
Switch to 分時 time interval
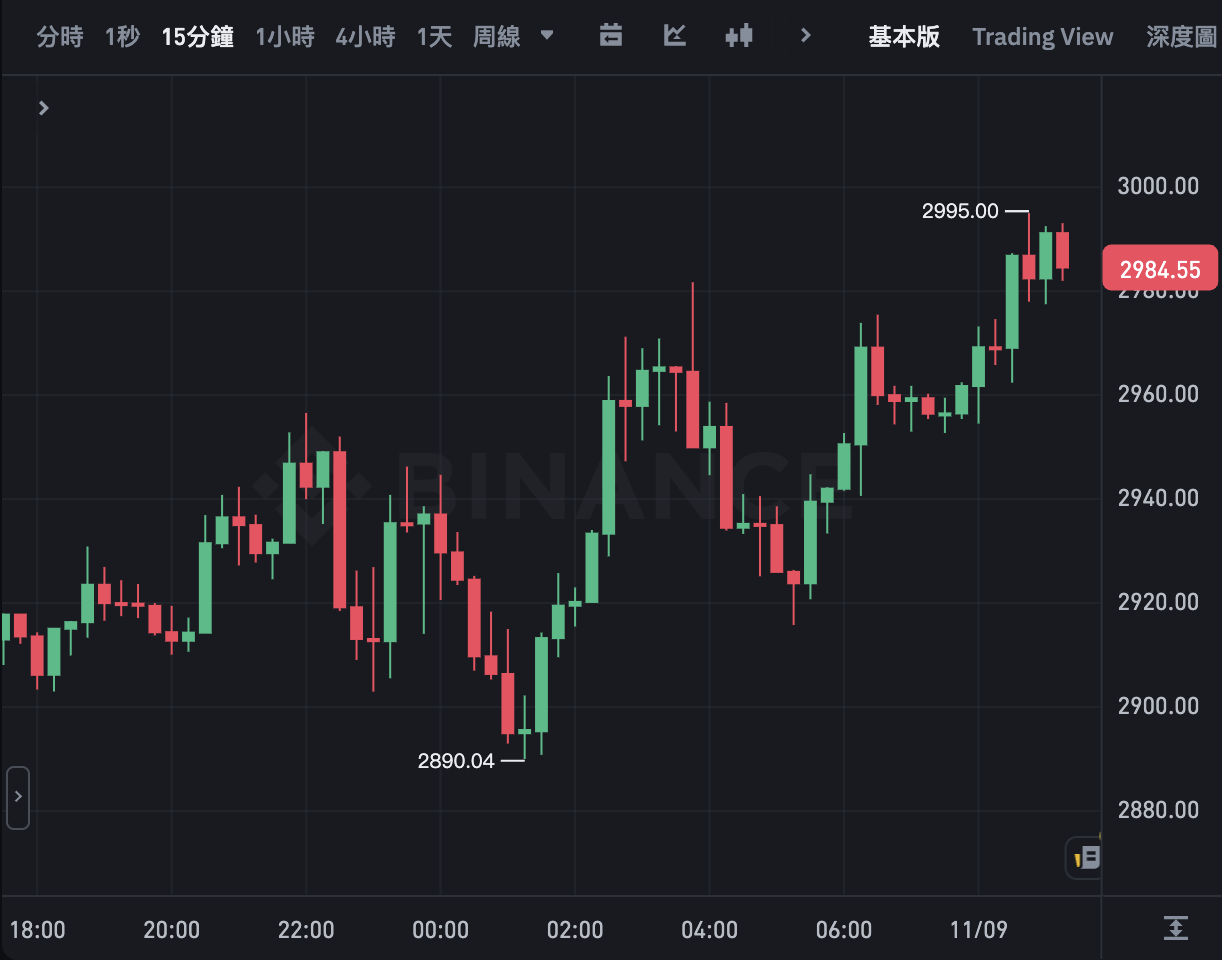coord(60,38)
